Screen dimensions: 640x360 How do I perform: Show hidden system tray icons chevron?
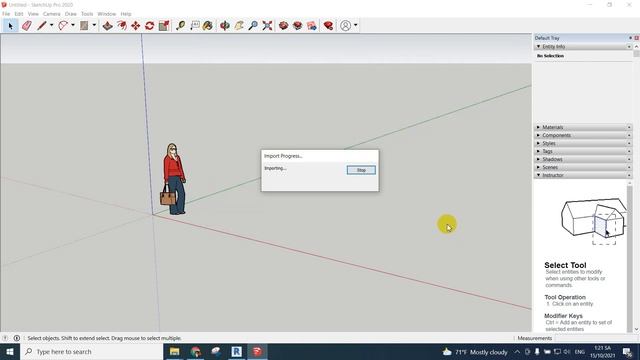[x=517, y=351]
